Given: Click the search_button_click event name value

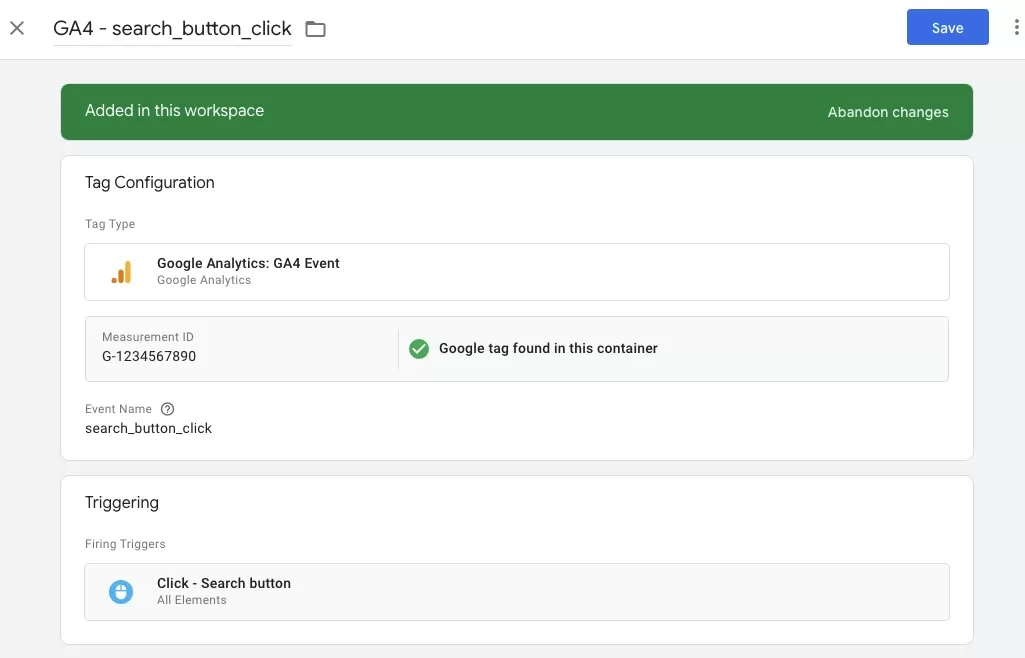Looking at the screenshot, I should point(149,428).
